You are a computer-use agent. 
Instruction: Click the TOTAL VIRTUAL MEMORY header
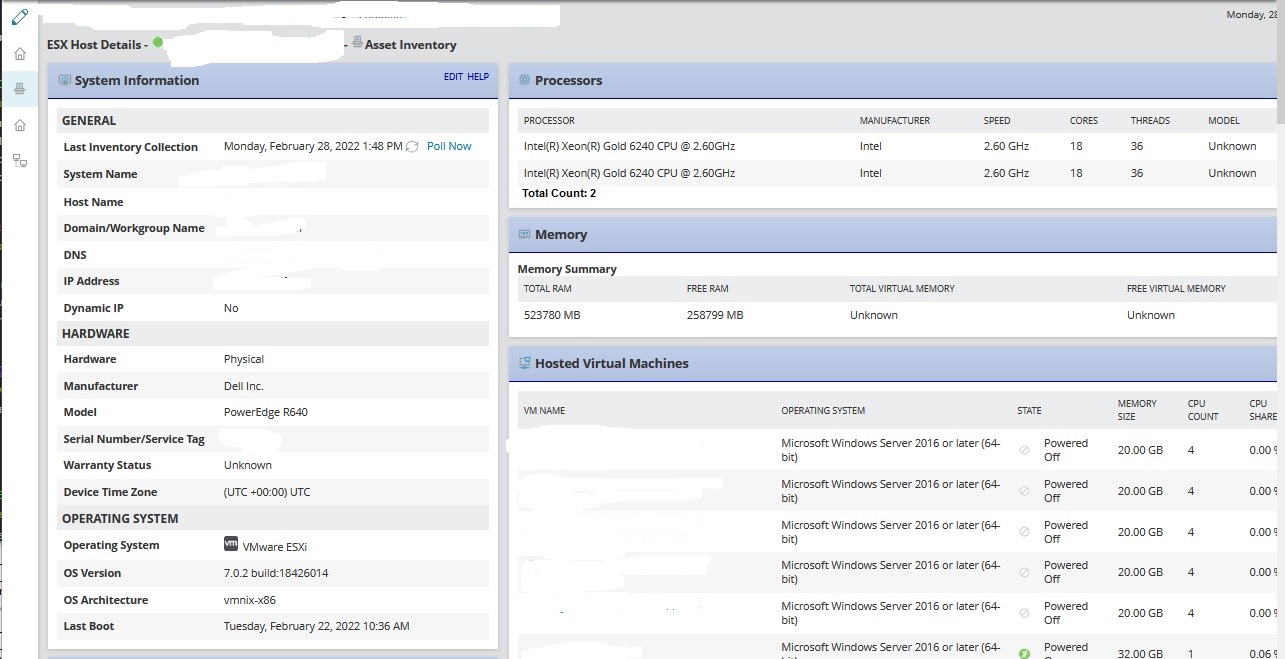902,289
